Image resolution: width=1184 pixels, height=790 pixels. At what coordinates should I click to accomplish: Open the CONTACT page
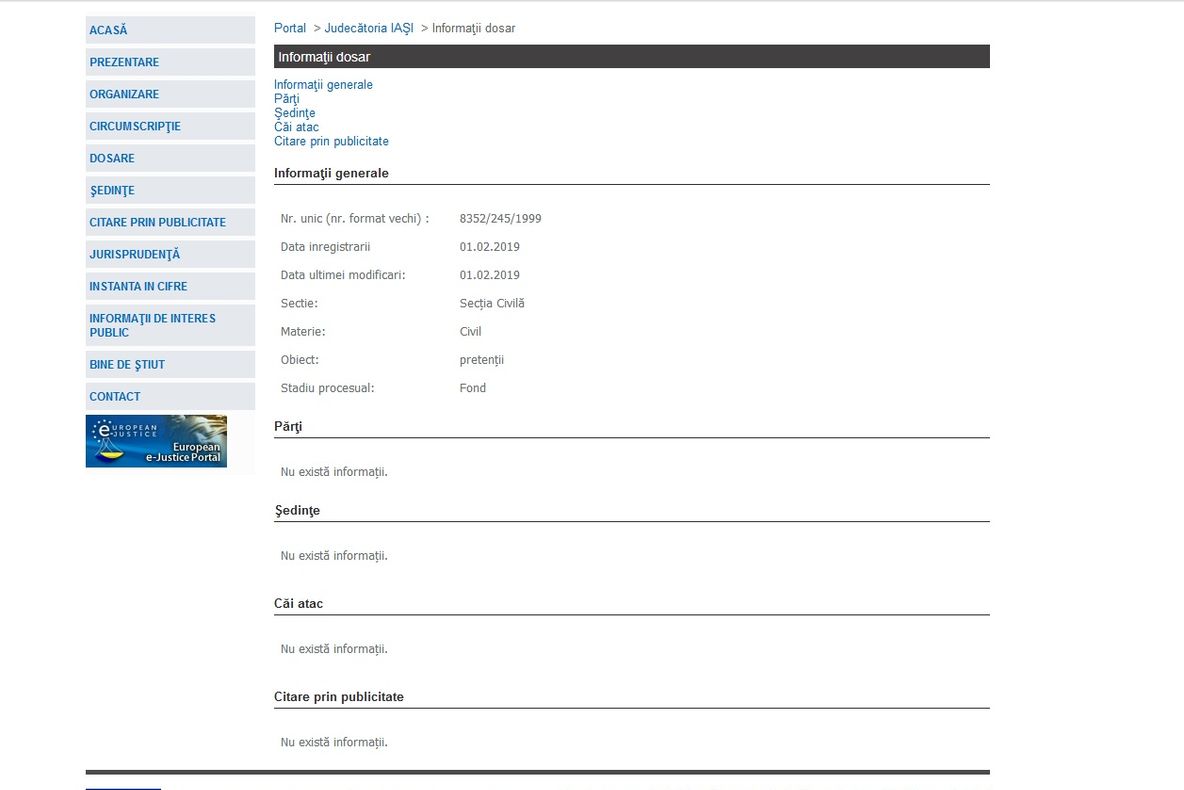[115, 396]
